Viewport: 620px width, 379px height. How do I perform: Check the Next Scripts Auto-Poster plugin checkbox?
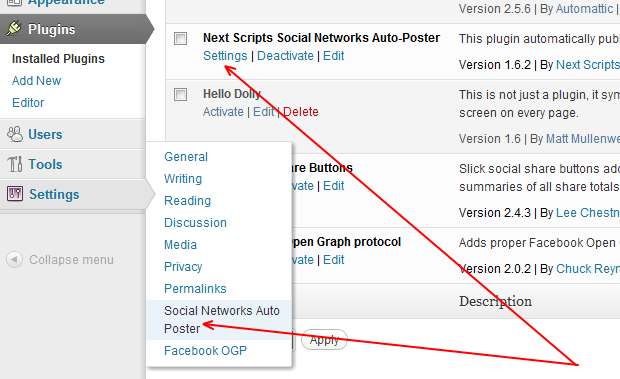(x=181, y=38)
